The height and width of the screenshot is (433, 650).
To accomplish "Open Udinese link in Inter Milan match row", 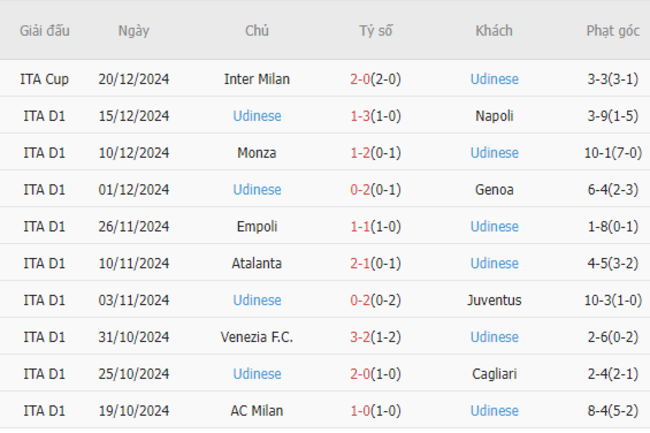I will coord(494,79).
